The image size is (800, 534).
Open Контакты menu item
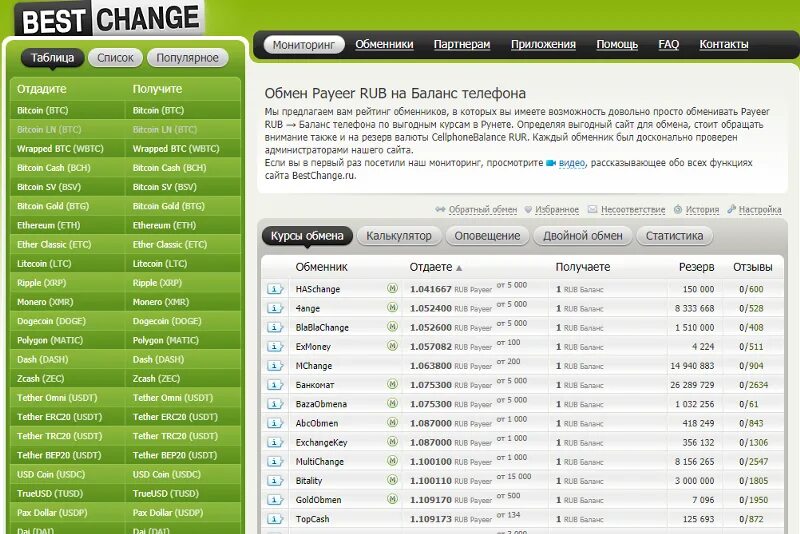[x=724, y=44]
